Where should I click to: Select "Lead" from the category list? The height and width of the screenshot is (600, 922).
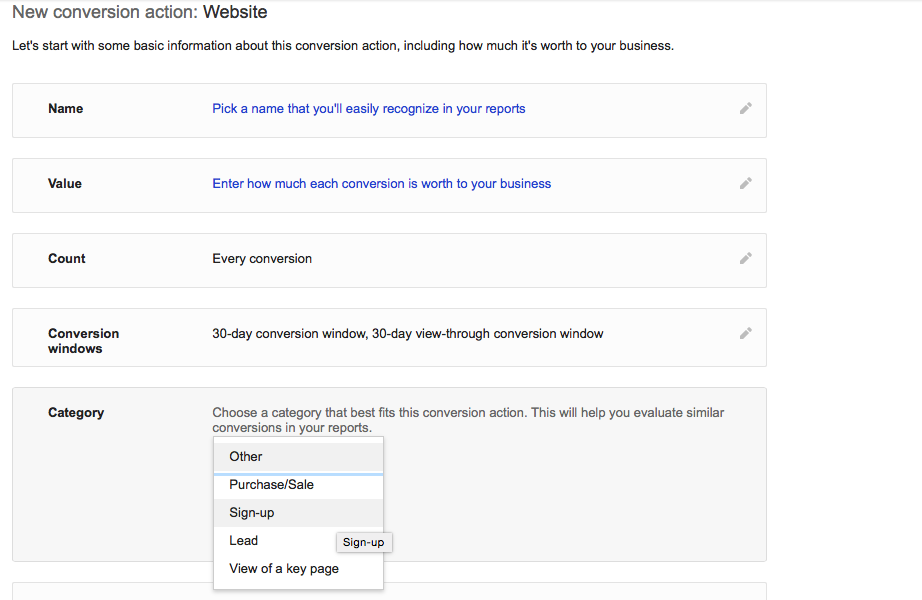click(275, 541)
